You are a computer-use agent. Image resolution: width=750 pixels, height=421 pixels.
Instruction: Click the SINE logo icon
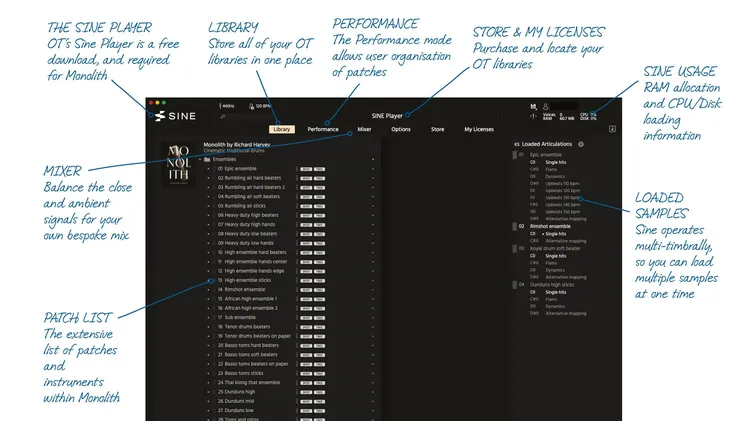160,116
